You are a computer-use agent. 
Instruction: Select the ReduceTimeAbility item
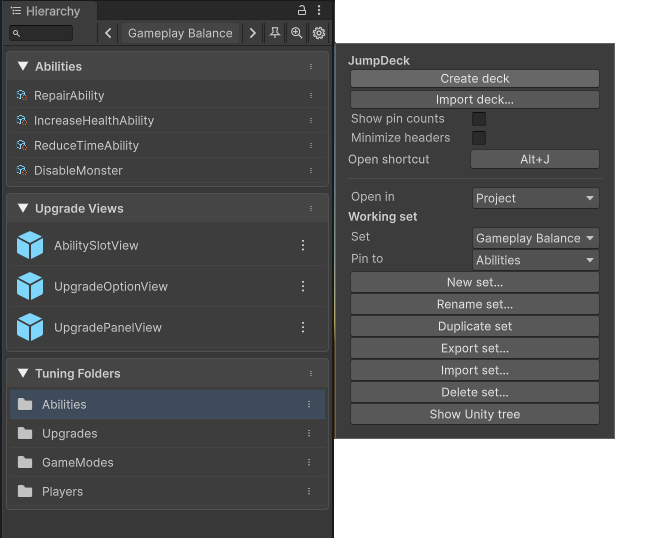[x=168, y=146]
